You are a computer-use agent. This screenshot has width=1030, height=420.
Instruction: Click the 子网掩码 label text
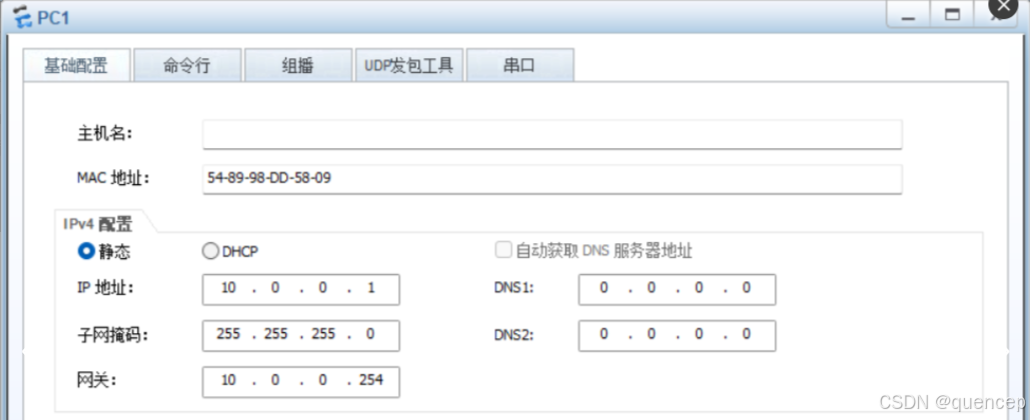[x=113, y=335]
